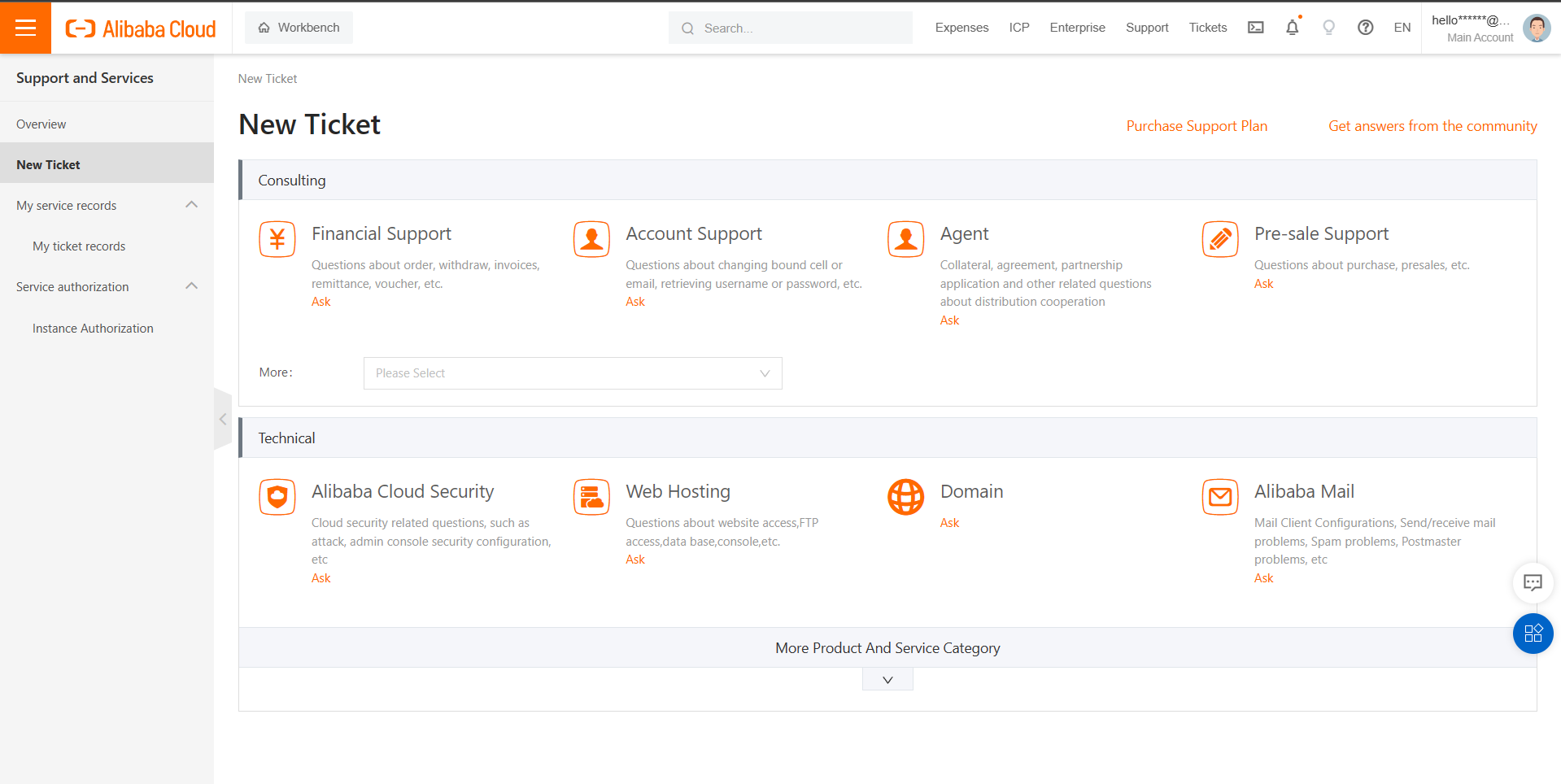Click the Web Hosting heading
Screen dimensions: 1561x784
point(678,491)
